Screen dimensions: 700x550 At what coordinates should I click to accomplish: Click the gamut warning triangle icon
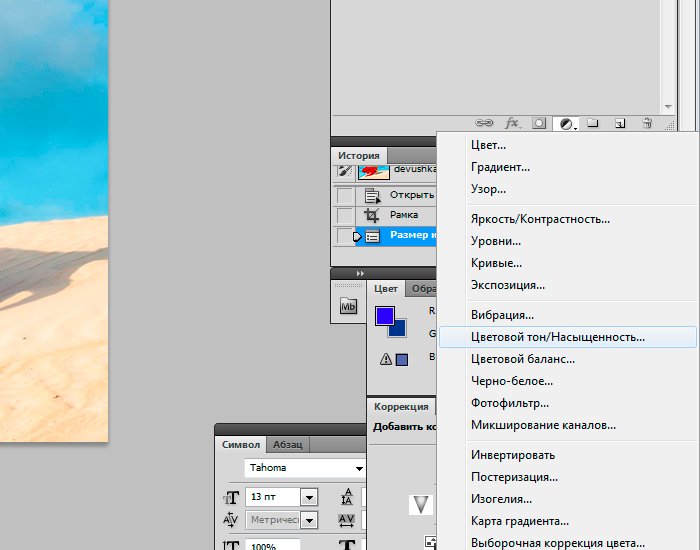(384, 359)
